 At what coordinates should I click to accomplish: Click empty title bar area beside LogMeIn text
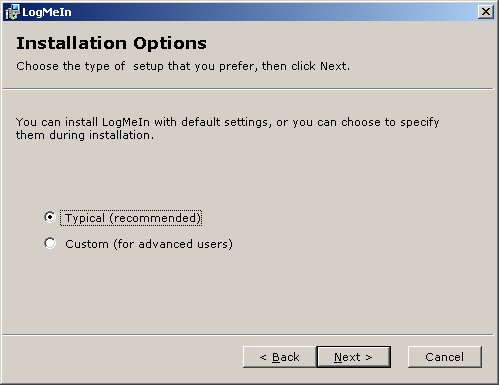click(267, 12)
